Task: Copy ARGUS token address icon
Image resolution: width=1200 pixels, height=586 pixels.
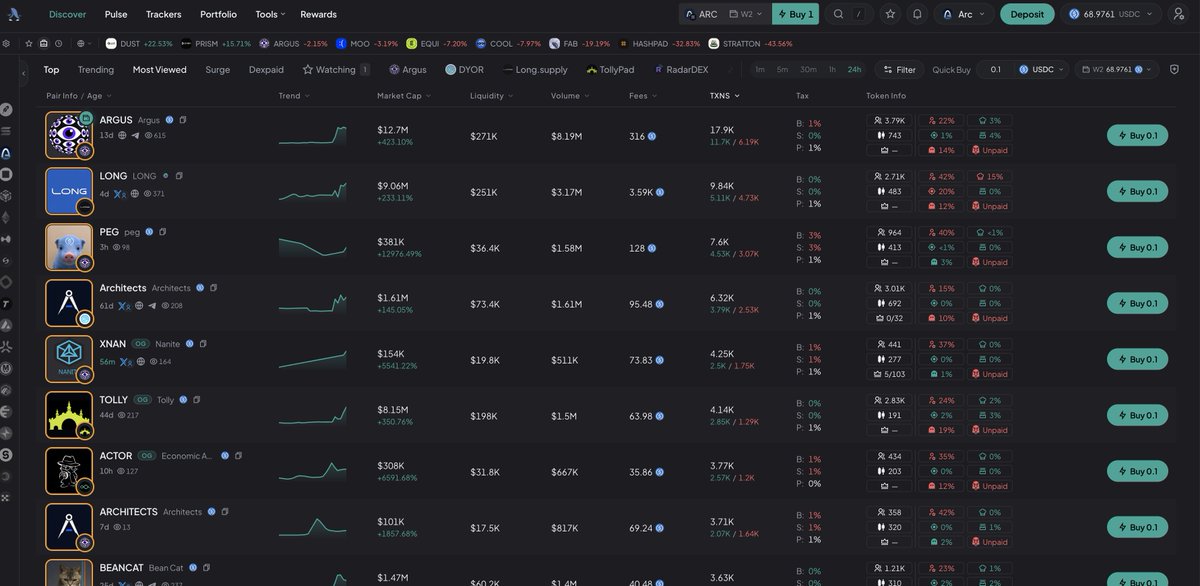Action: [x=183, y=120]
